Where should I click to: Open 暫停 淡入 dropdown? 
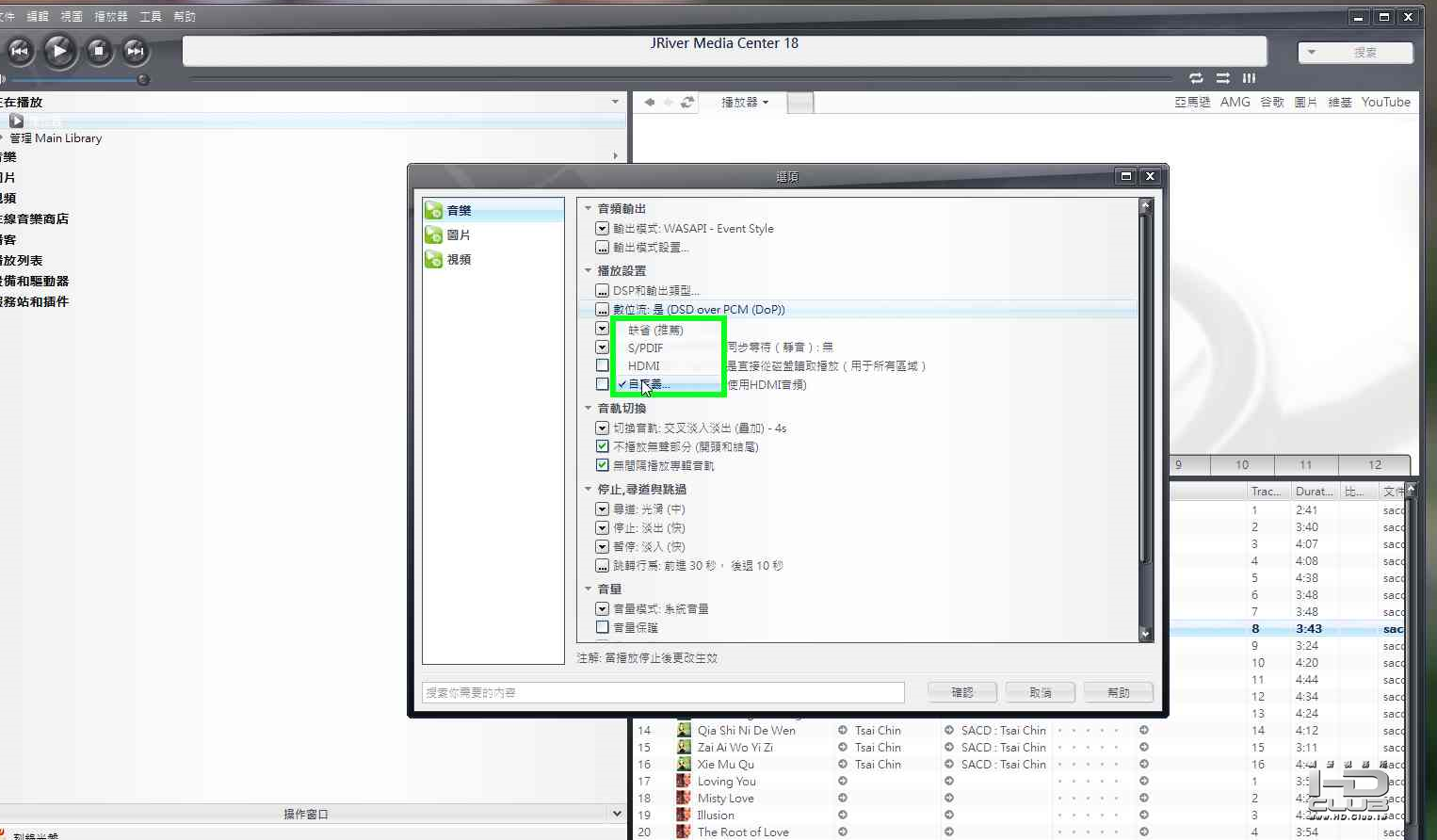point(602,547)
